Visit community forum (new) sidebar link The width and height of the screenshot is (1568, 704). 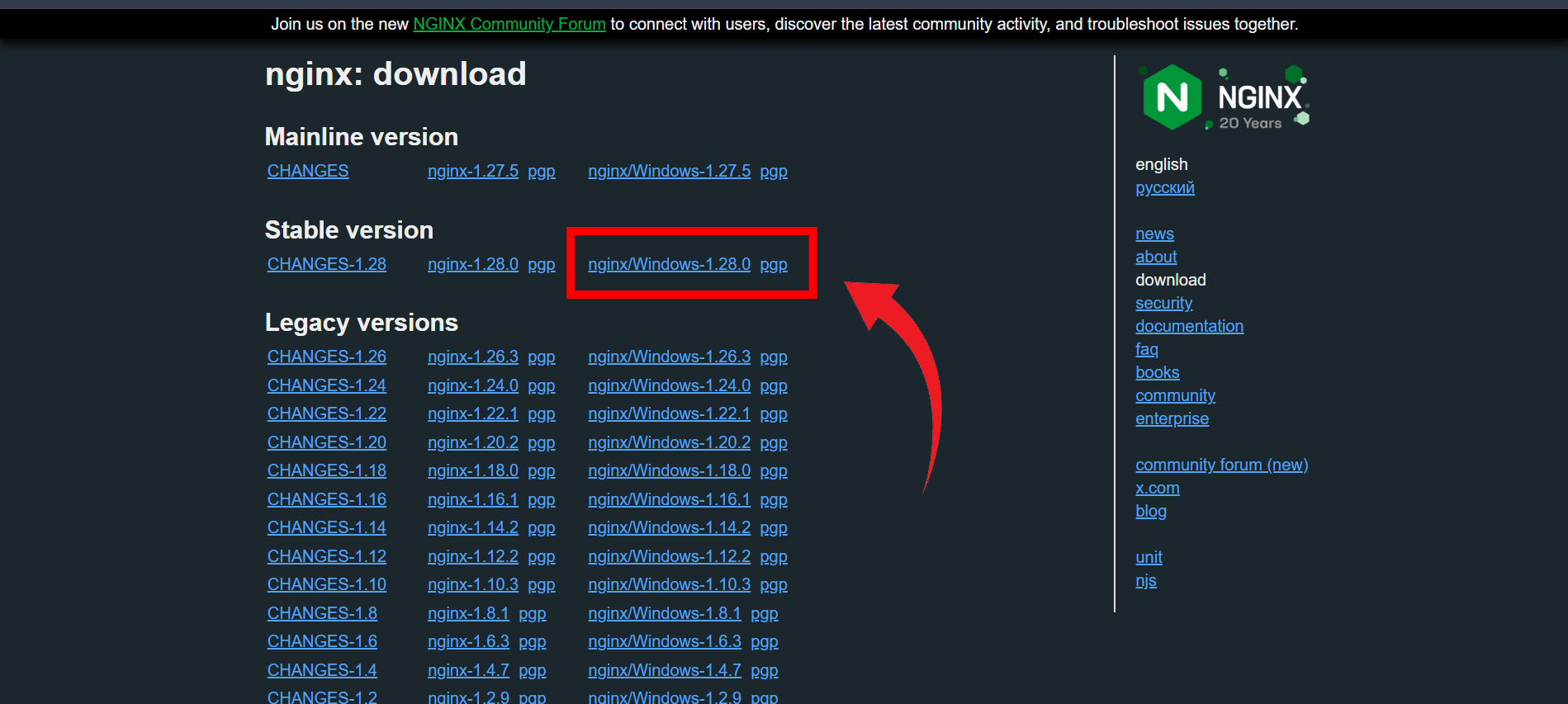point(1221,465)
